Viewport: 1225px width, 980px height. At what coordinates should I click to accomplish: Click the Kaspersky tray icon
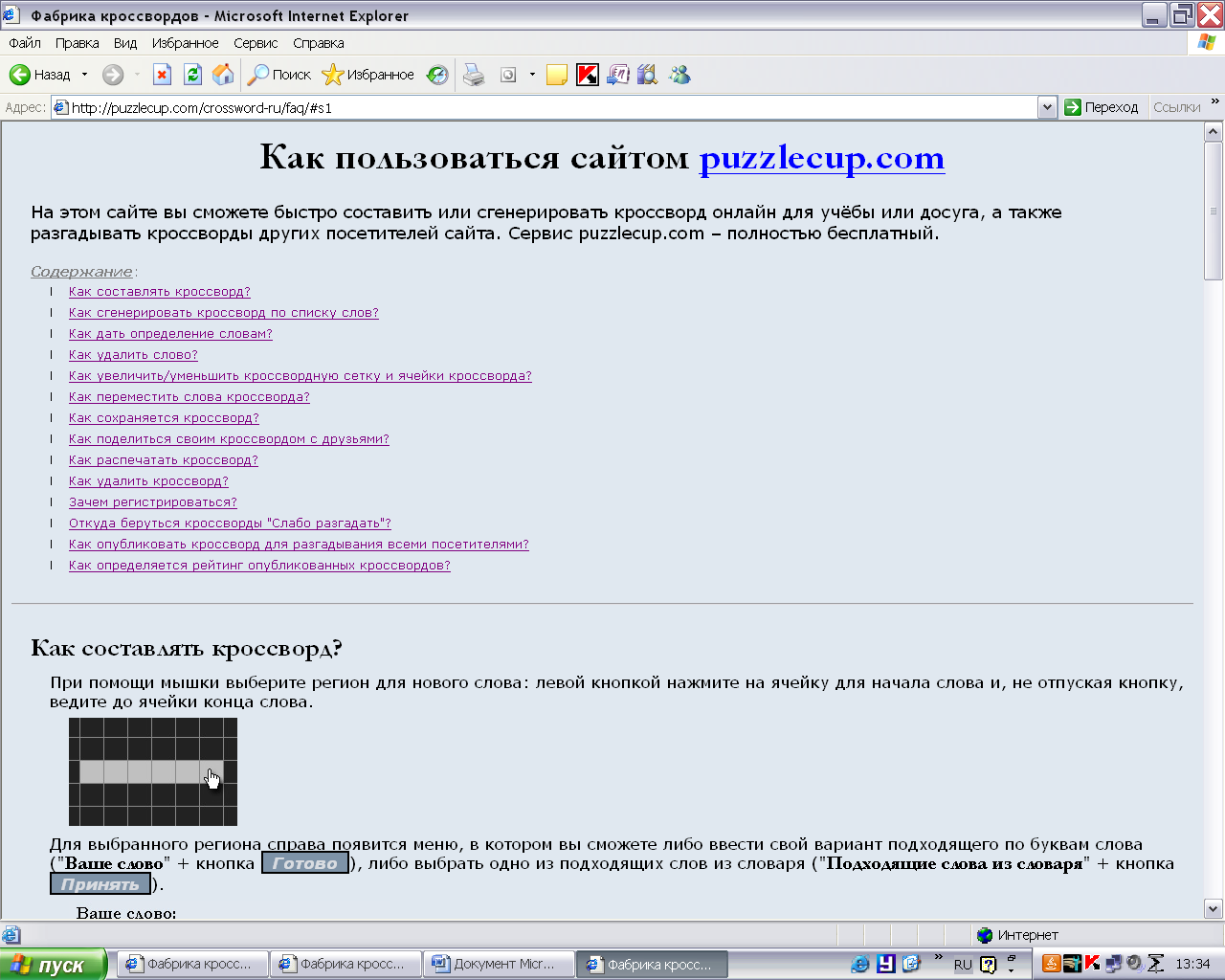tap(1092, 964)
